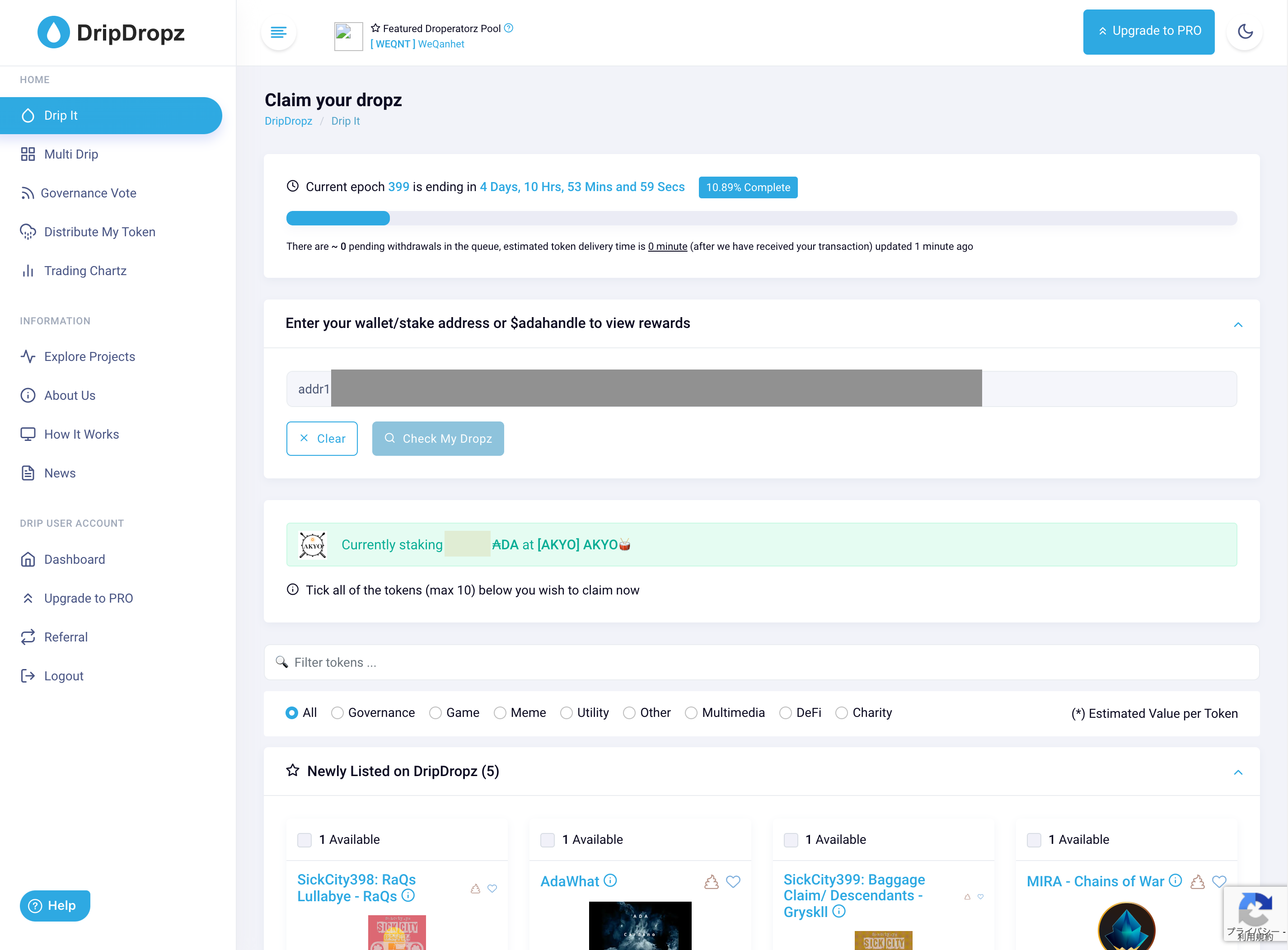Click the Featured Droperatorz Pool help icon

click(509, 28)
